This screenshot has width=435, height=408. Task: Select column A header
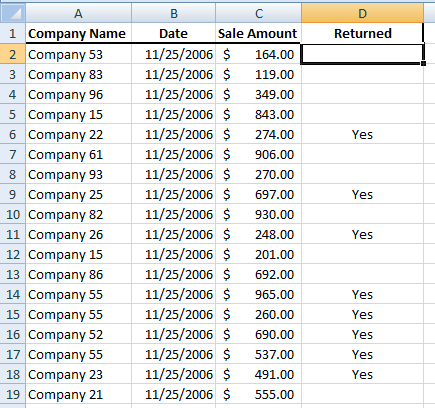78,13
